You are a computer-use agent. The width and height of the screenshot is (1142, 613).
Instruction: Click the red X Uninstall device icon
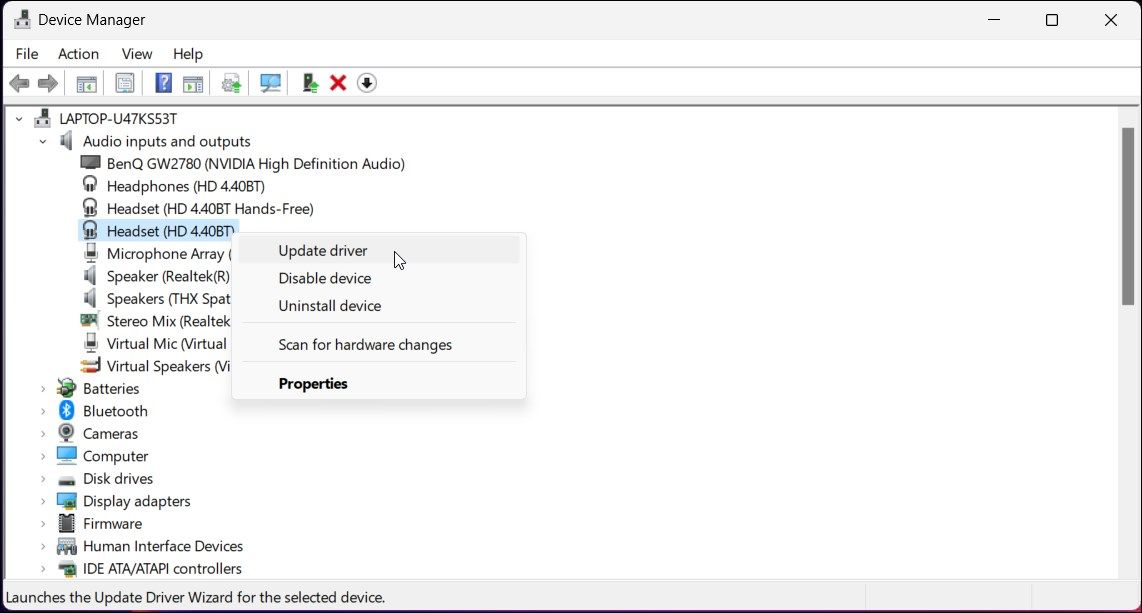pyautogui.click(x=338, y=83)
